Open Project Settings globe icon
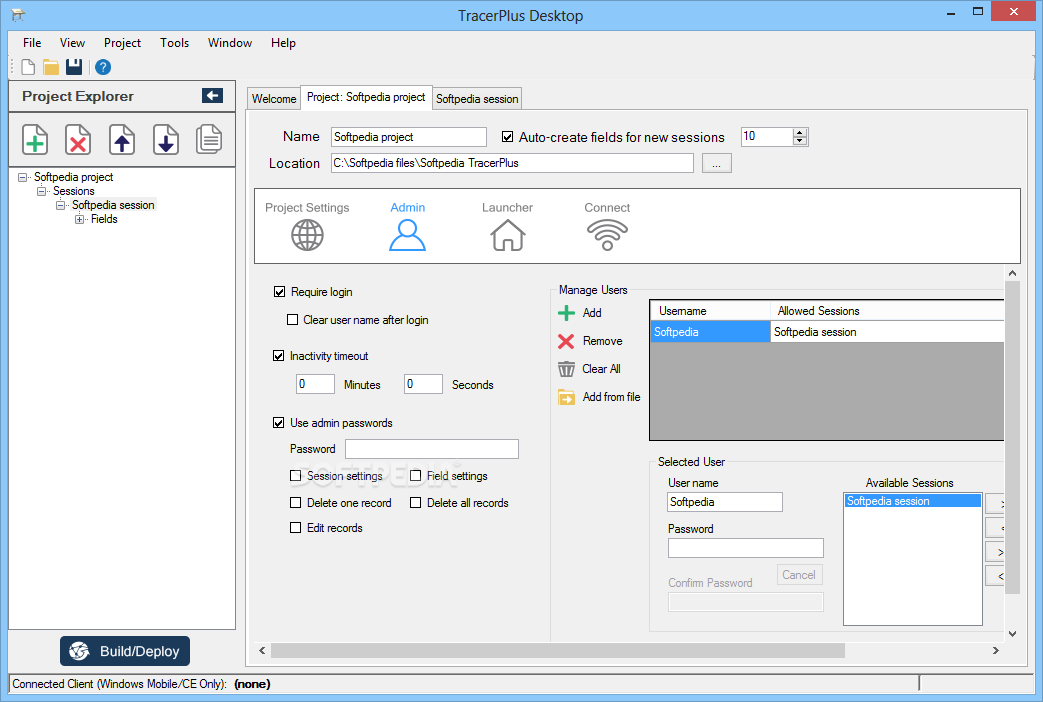This screenshot has height=702, width=1043. coord(307,235)
